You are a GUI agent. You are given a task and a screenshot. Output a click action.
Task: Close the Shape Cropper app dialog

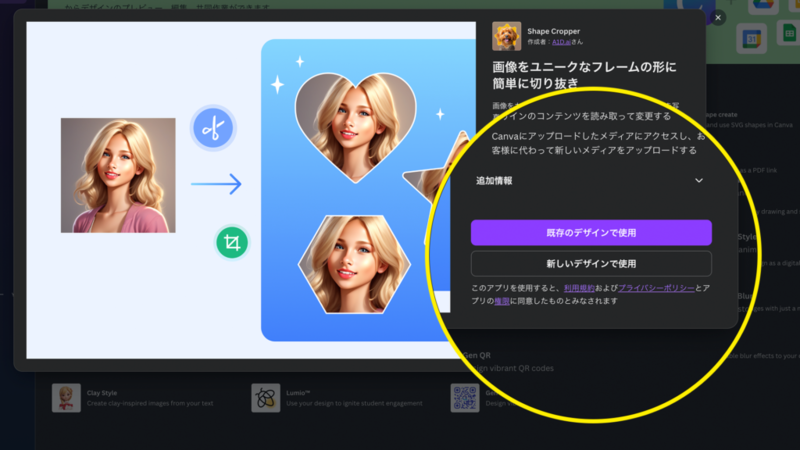(x=718, y=18)
